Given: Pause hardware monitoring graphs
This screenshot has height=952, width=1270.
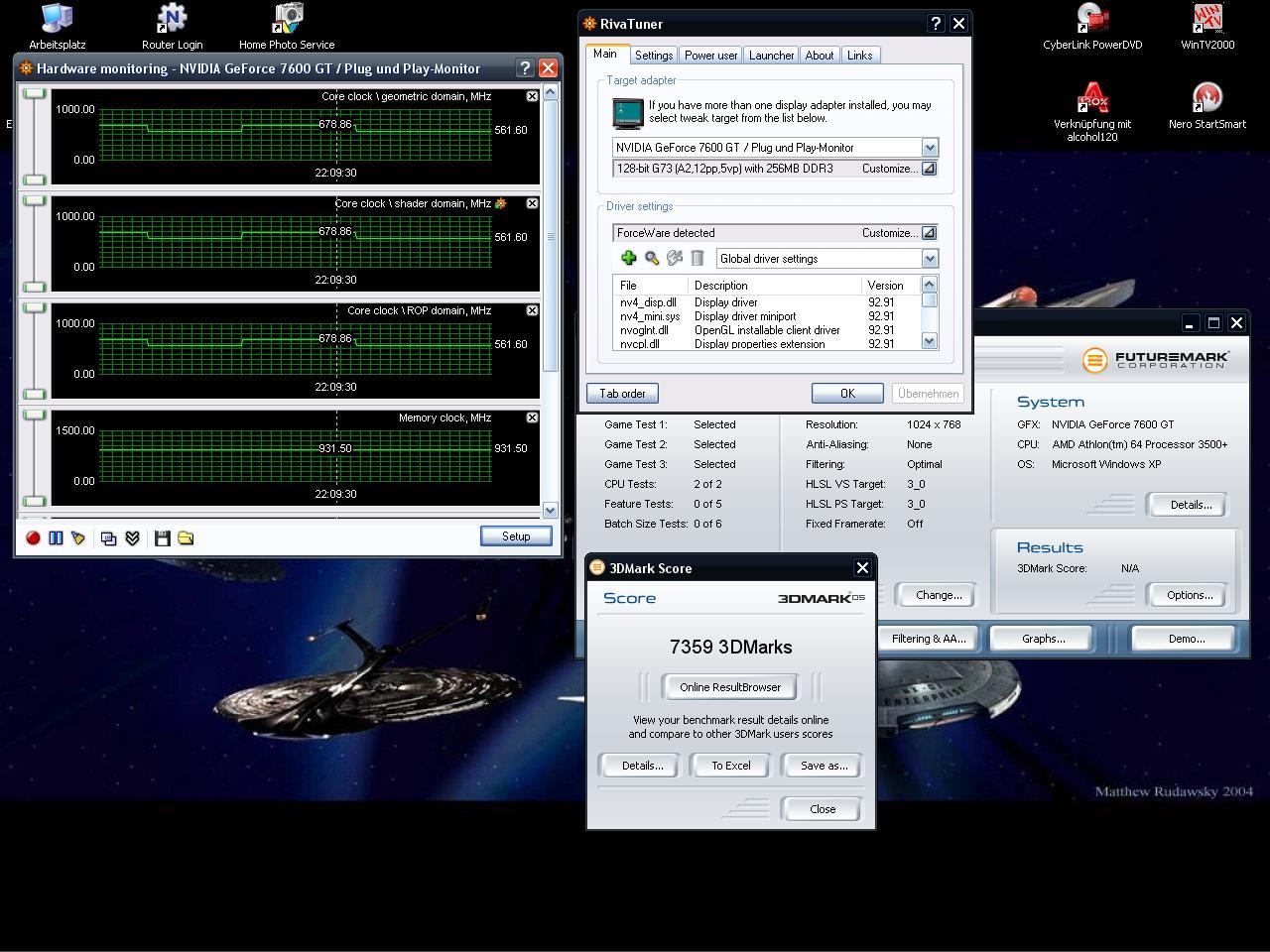Looking at the screenshot, I should (x=56, y=537).
